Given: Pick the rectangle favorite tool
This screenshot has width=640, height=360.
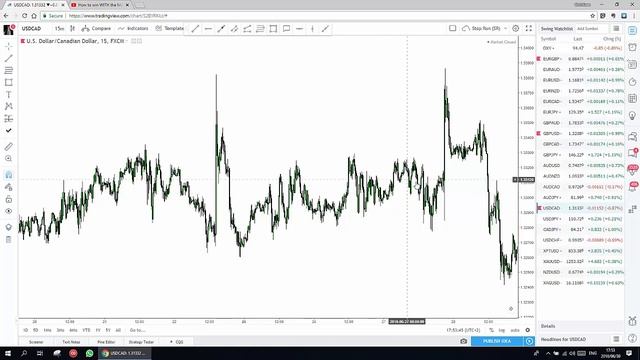Looking at the screenshot, I should (x=273, y=29).
